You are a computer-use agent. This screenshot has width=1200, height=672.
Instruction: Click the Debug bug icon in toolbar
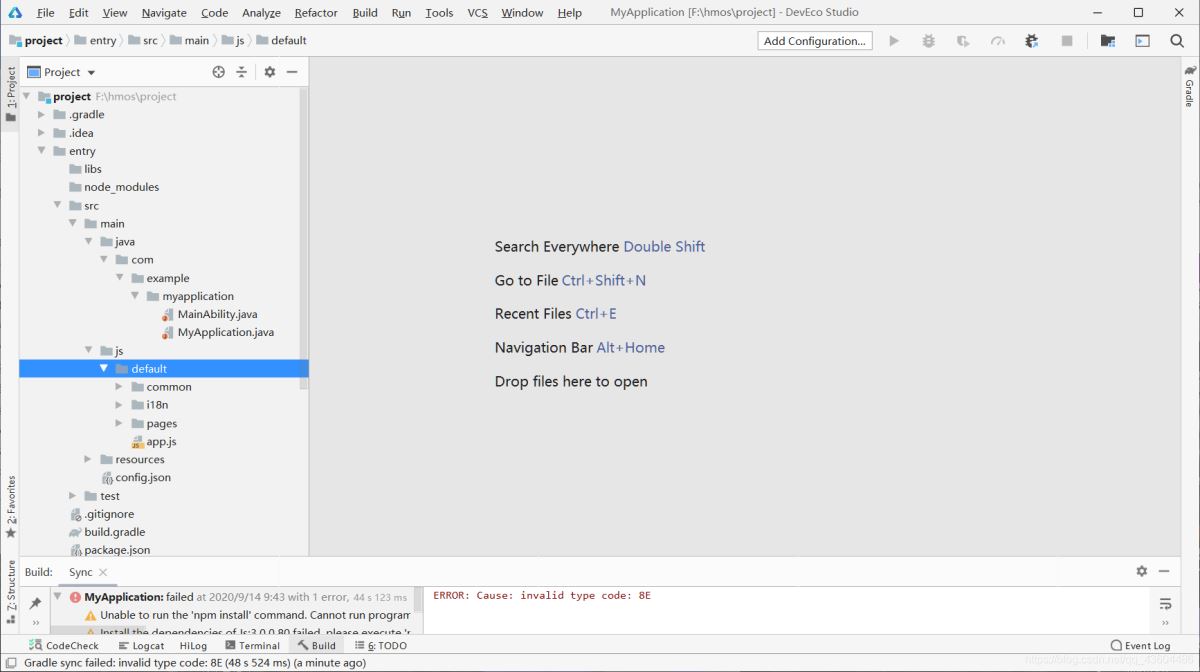[x=929, y=41]
